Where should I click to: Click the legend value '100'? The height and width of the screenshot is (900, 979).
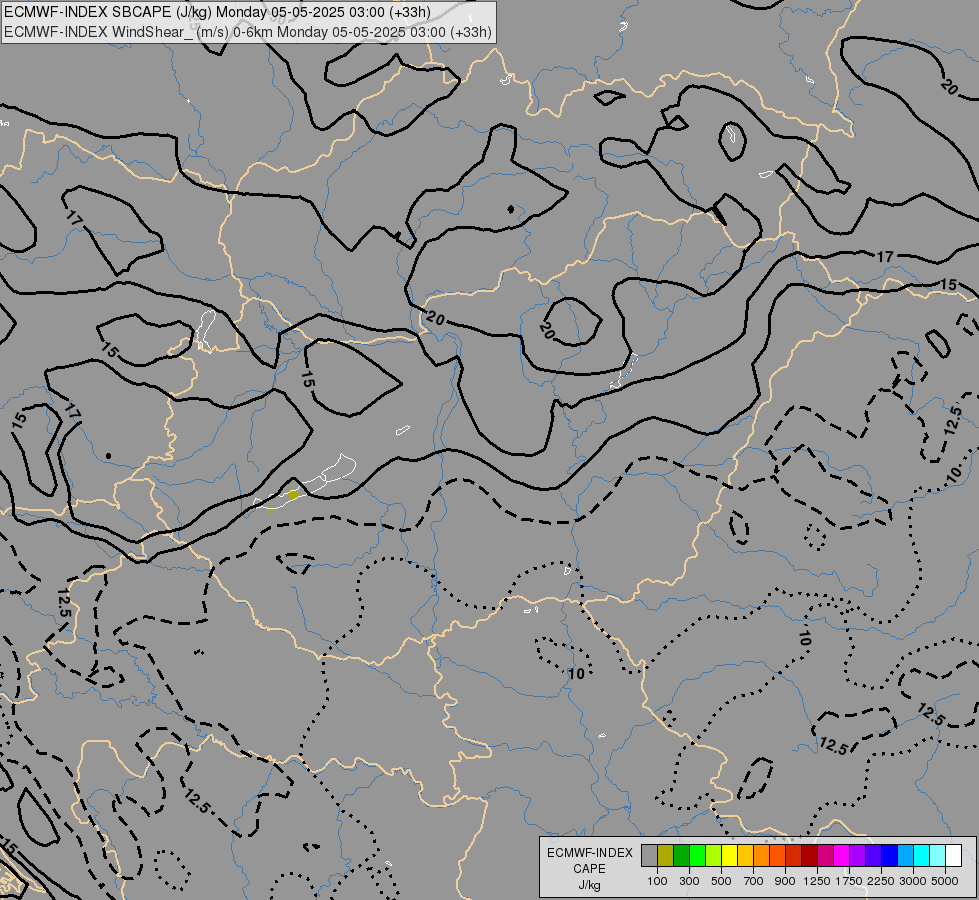coord(657,881)
